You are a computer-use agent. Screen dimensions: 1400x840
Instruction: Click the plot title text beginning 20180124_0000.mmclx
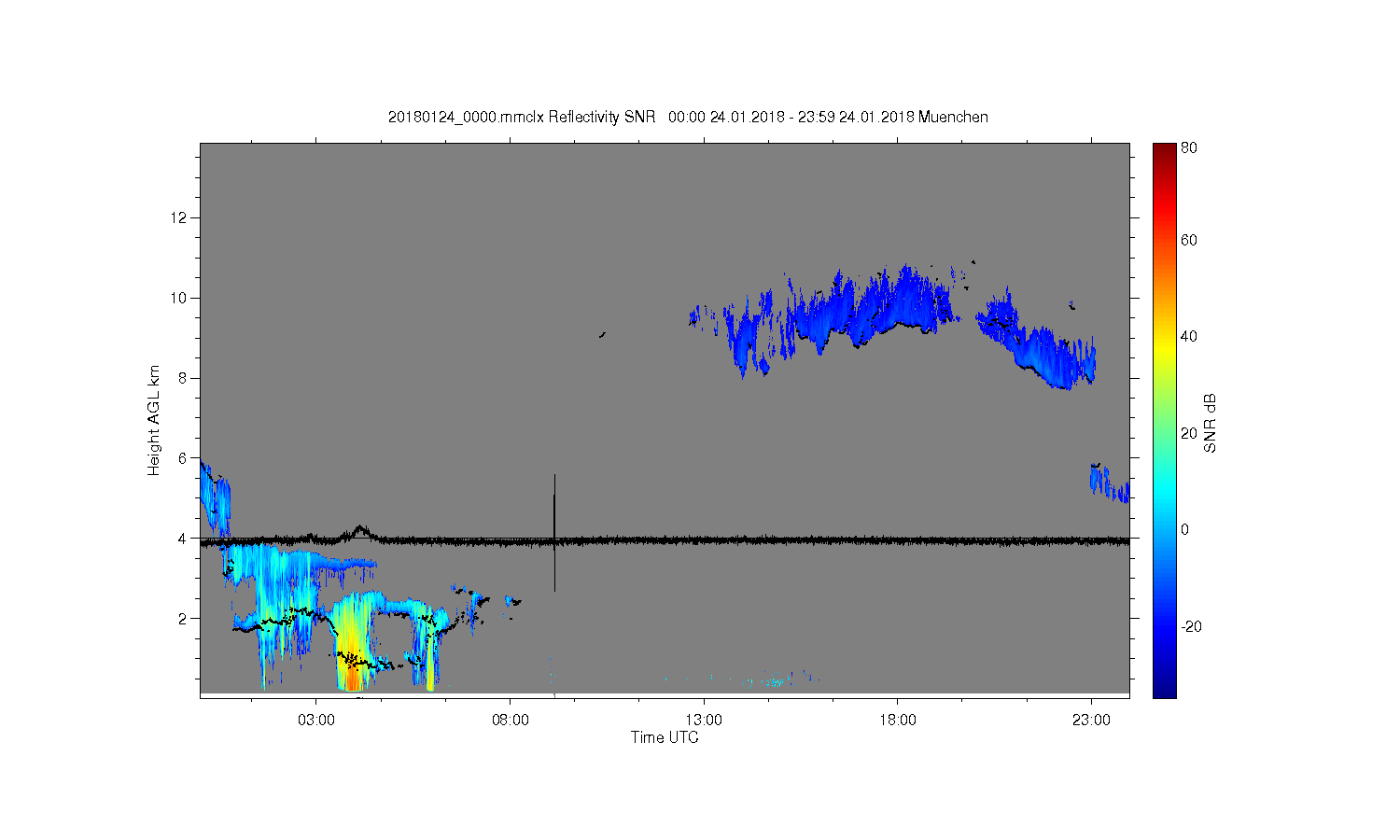(688, 117)
